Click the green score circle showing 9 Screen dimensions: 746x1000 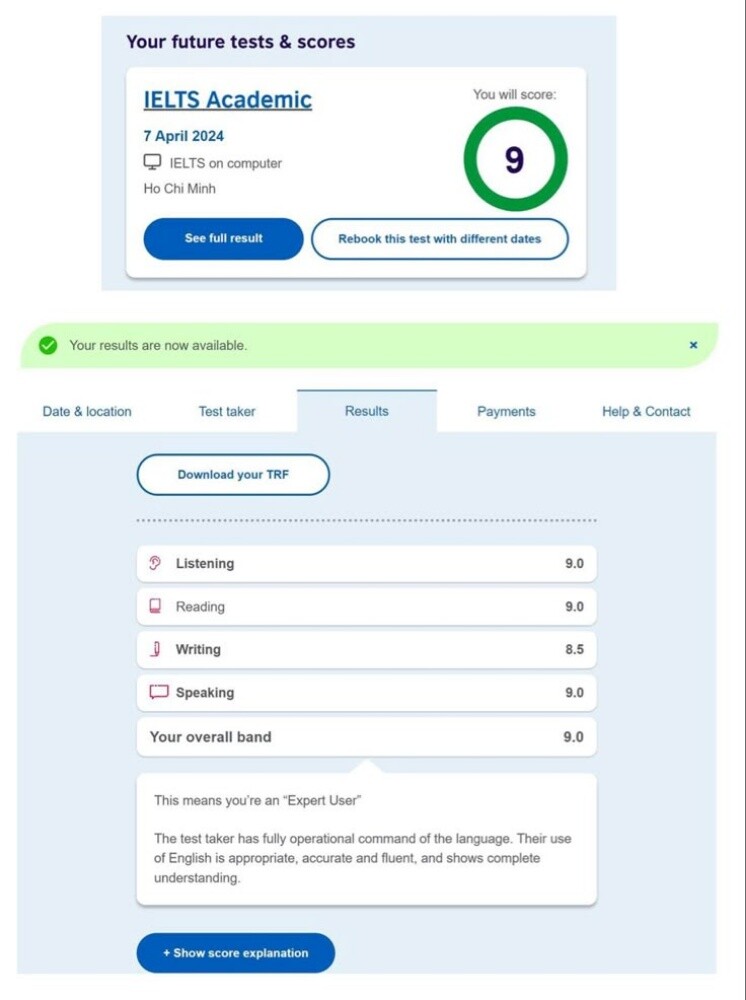pos(515,159)
